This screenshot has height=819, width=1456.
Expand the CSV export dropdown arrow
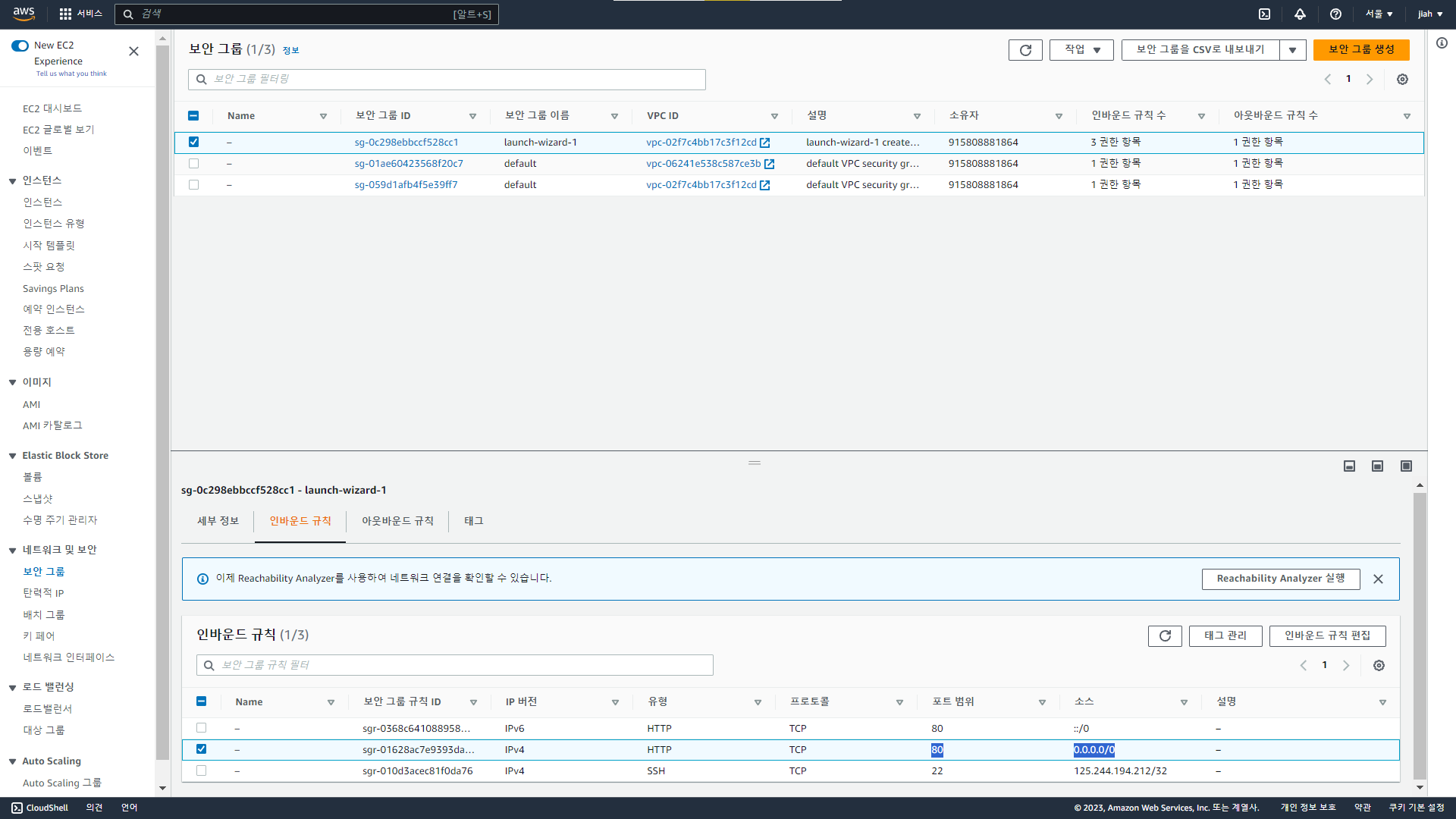1293,50
